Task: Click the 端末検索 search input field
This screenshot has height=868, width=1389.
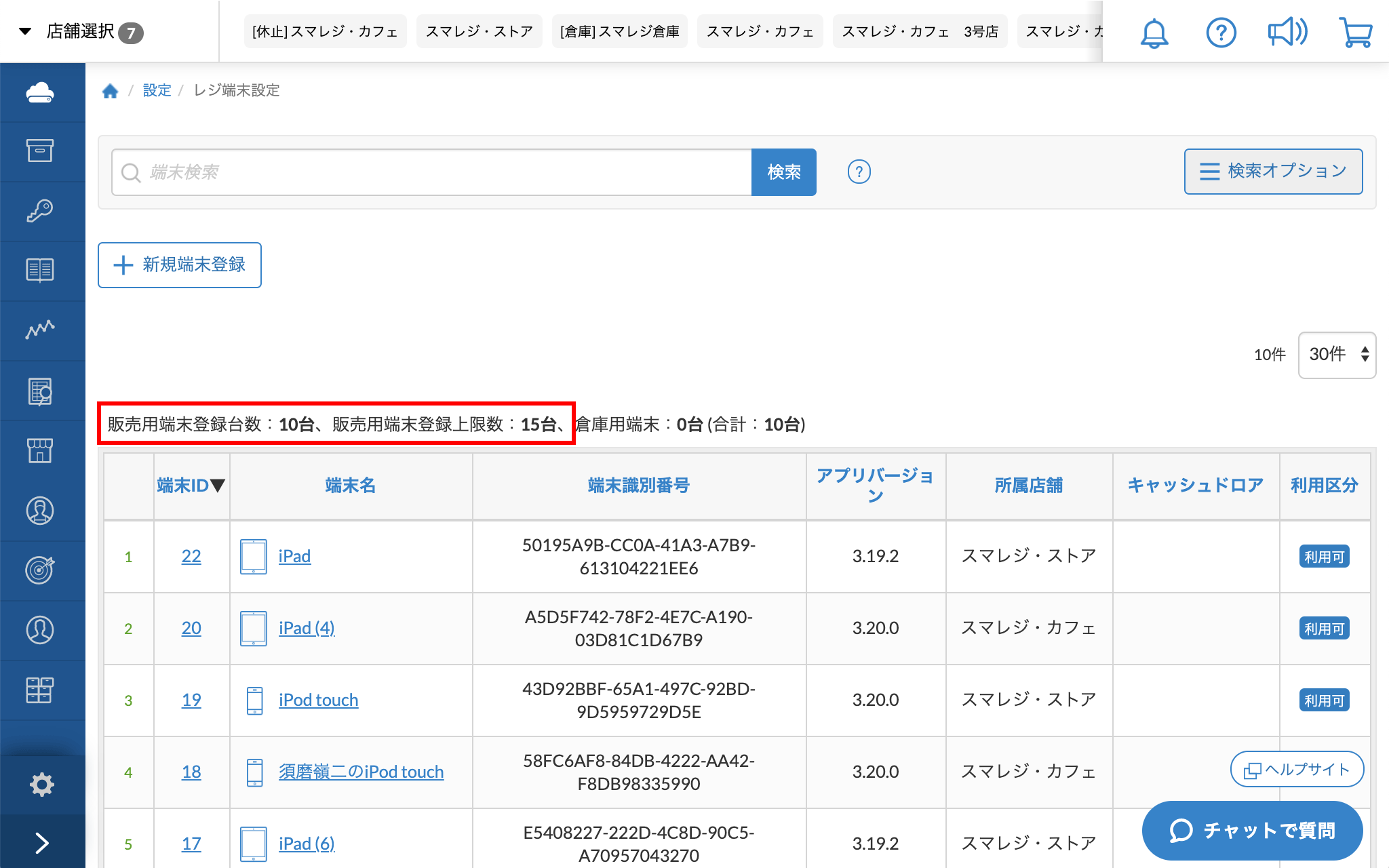Action: 434,172
